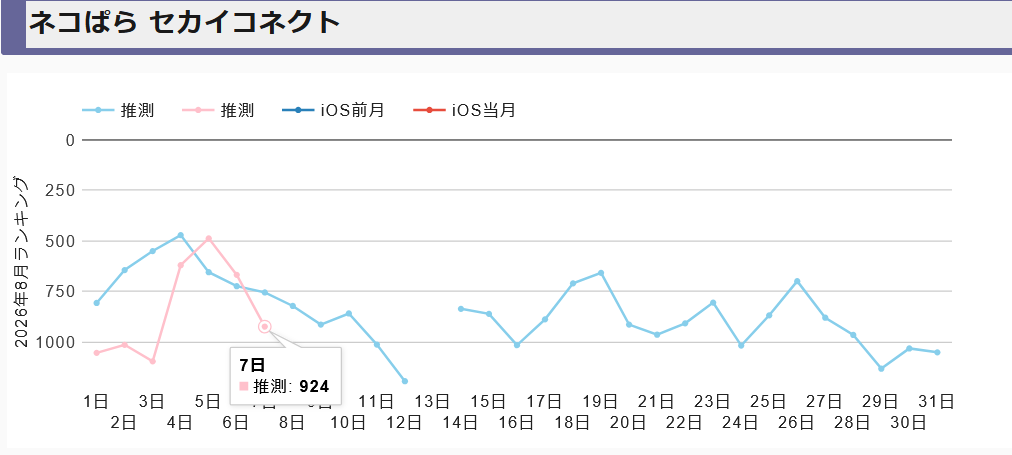Click the 1日 x-axis label
1012x455 pixels.
click(97, 402)
